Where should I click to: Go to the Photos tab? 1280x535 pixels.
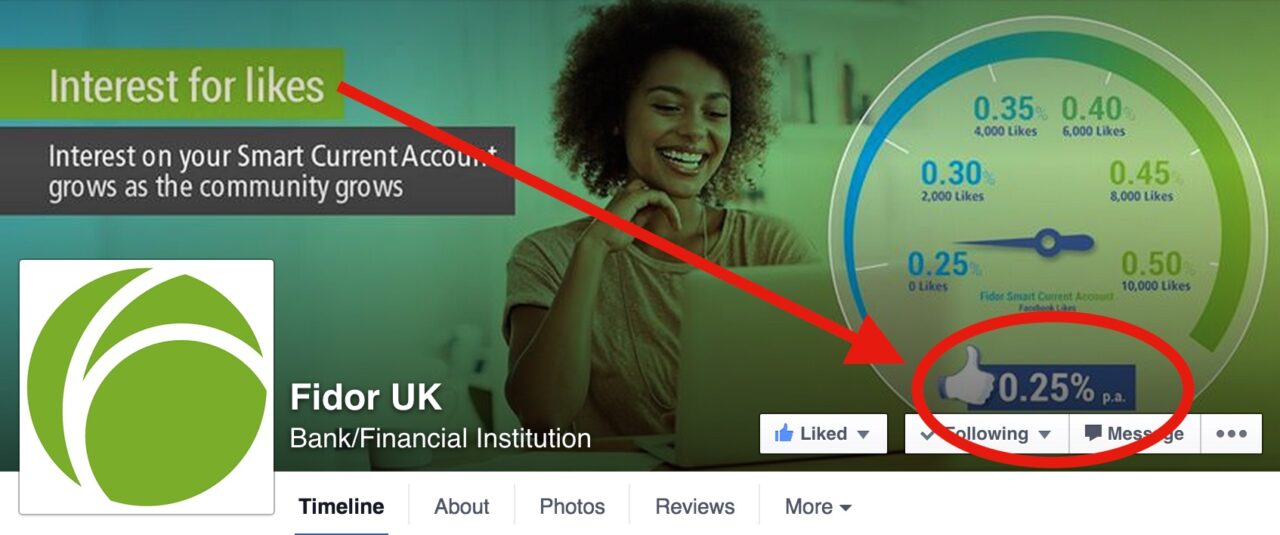click(572, 506)
